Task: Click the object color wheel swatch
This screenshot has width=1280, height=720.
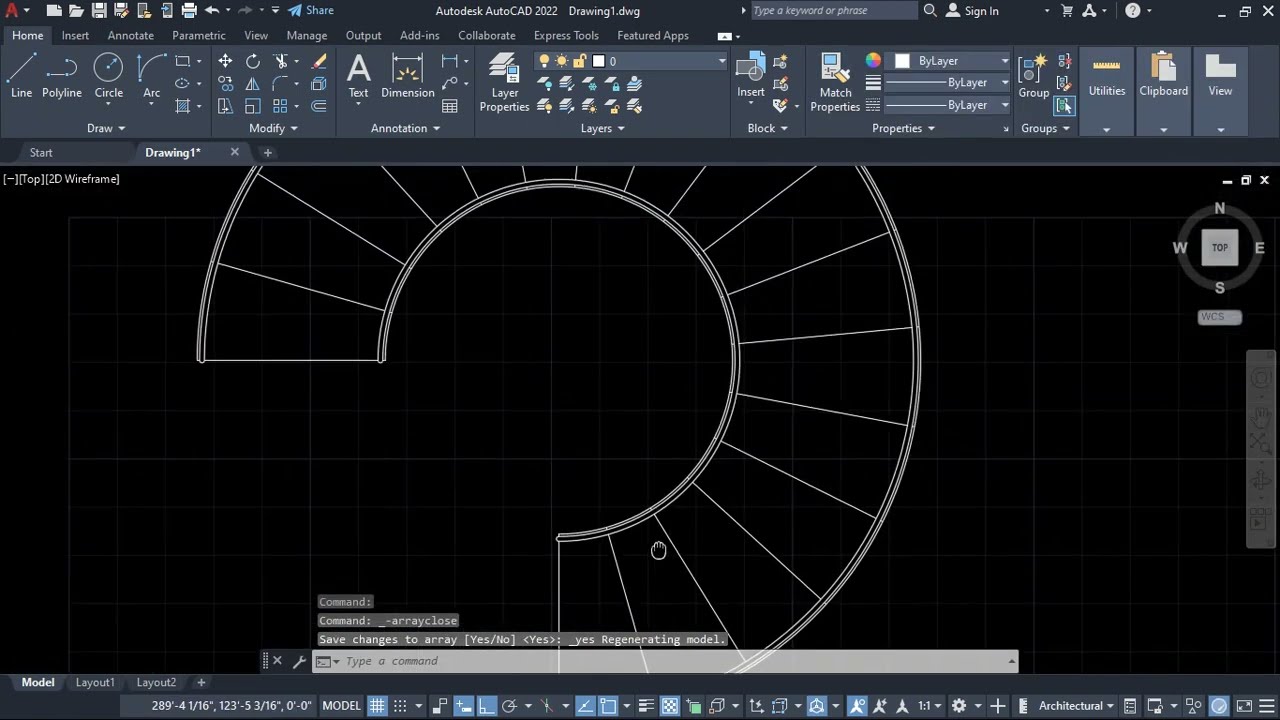Action: click(873, 61)
